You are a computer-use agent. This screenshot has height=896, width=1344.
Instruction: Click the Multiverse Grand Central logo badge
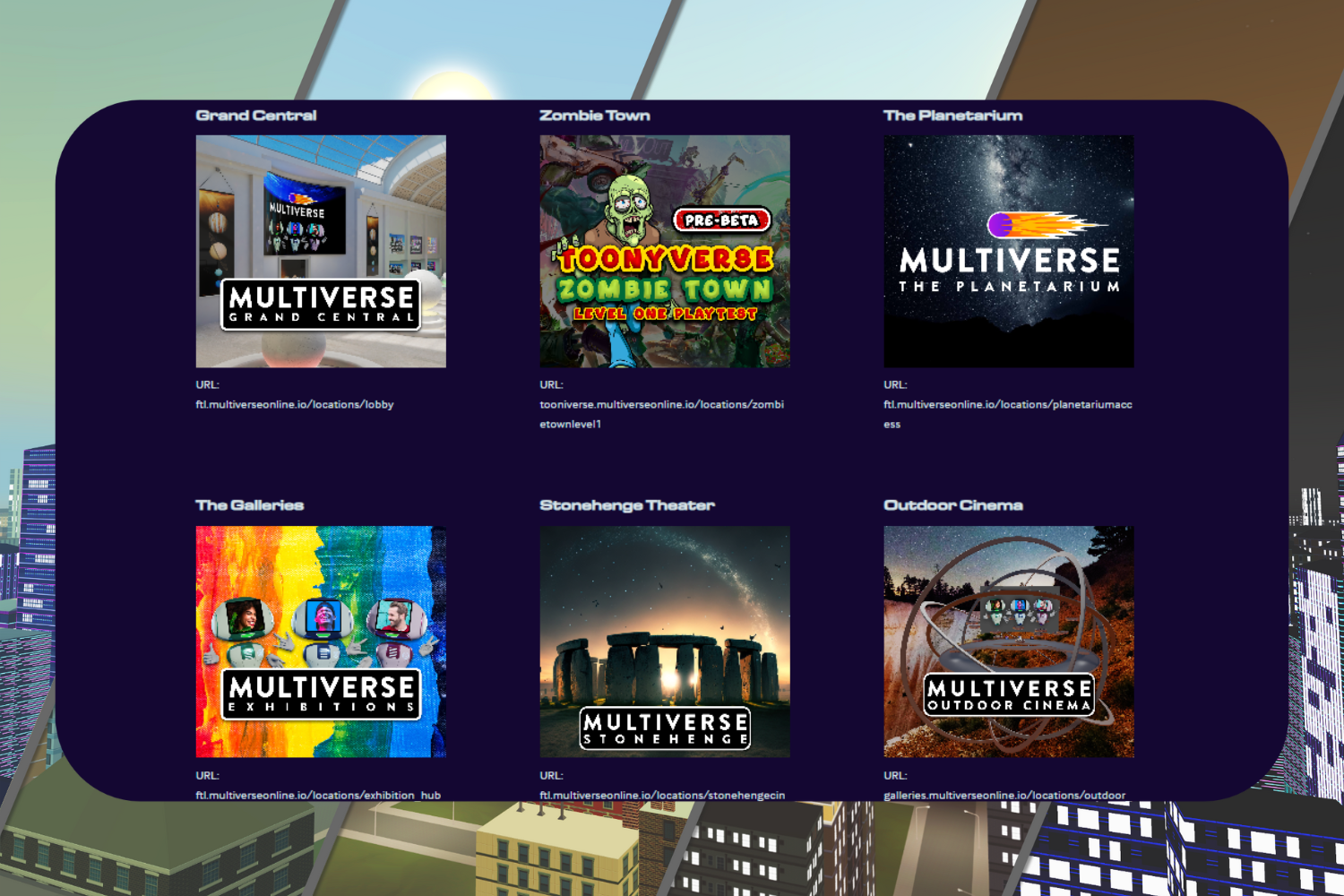320,302
